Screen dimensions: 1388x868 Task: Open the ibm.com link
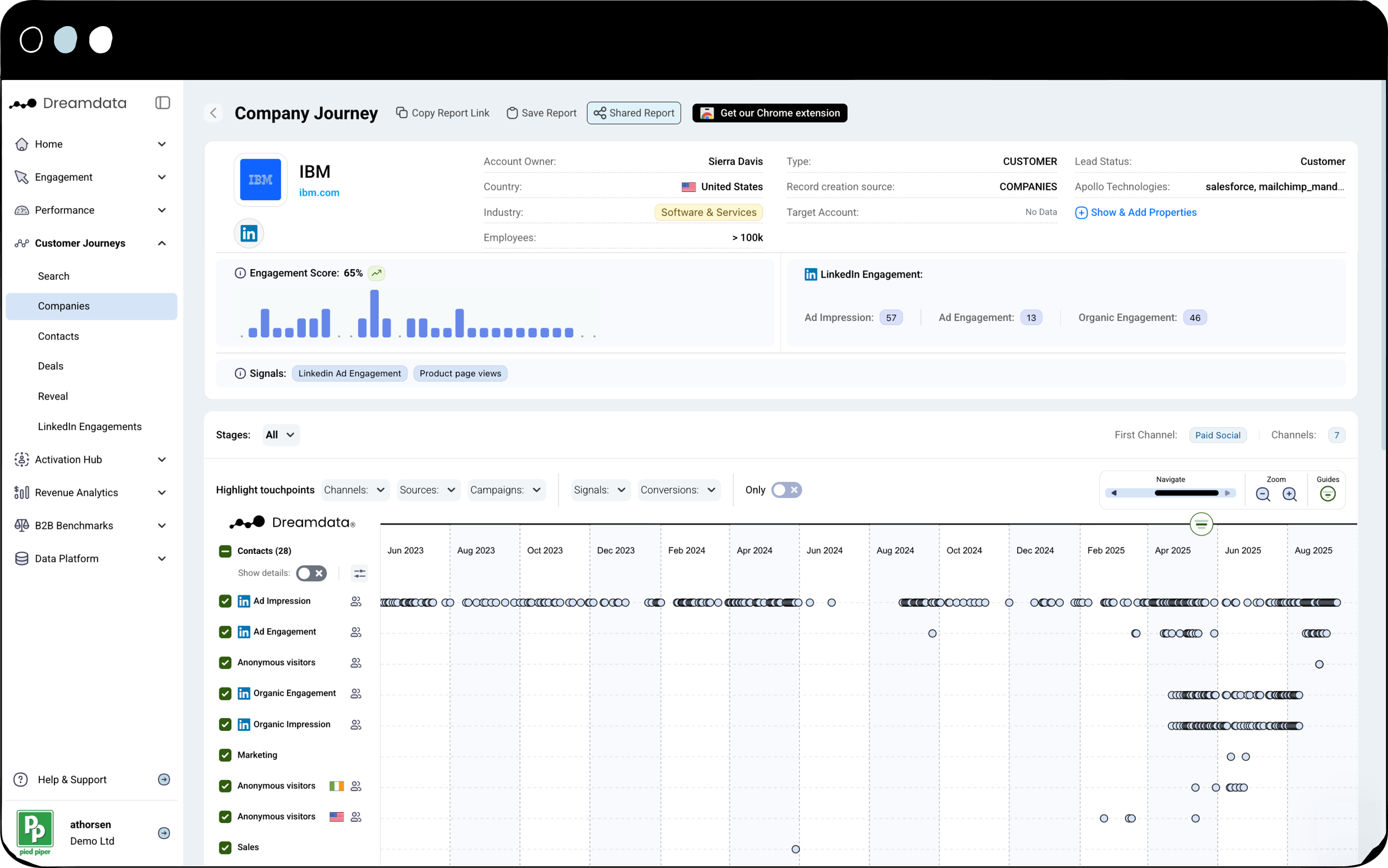(319, 193)
